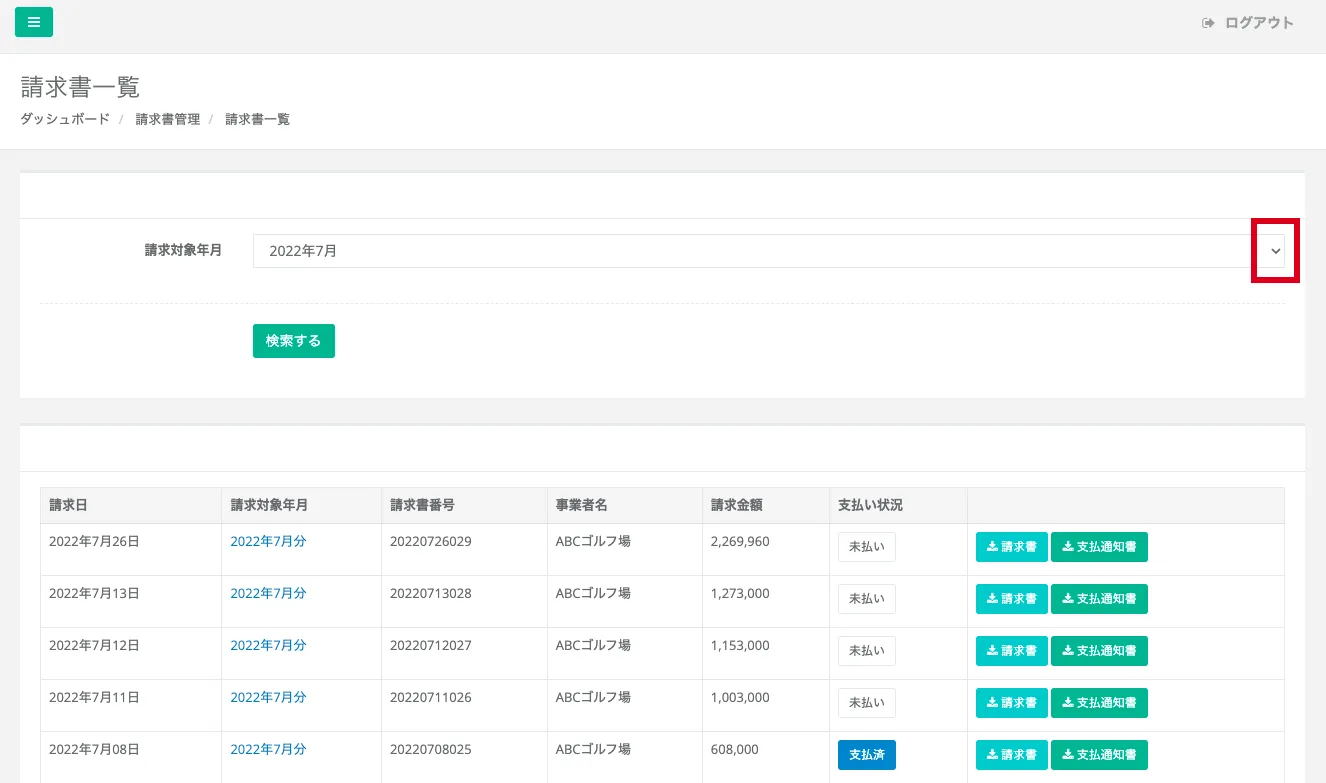Click the ログアウト logout icon
1326x783 pixels.
[x=1208, y=23]
